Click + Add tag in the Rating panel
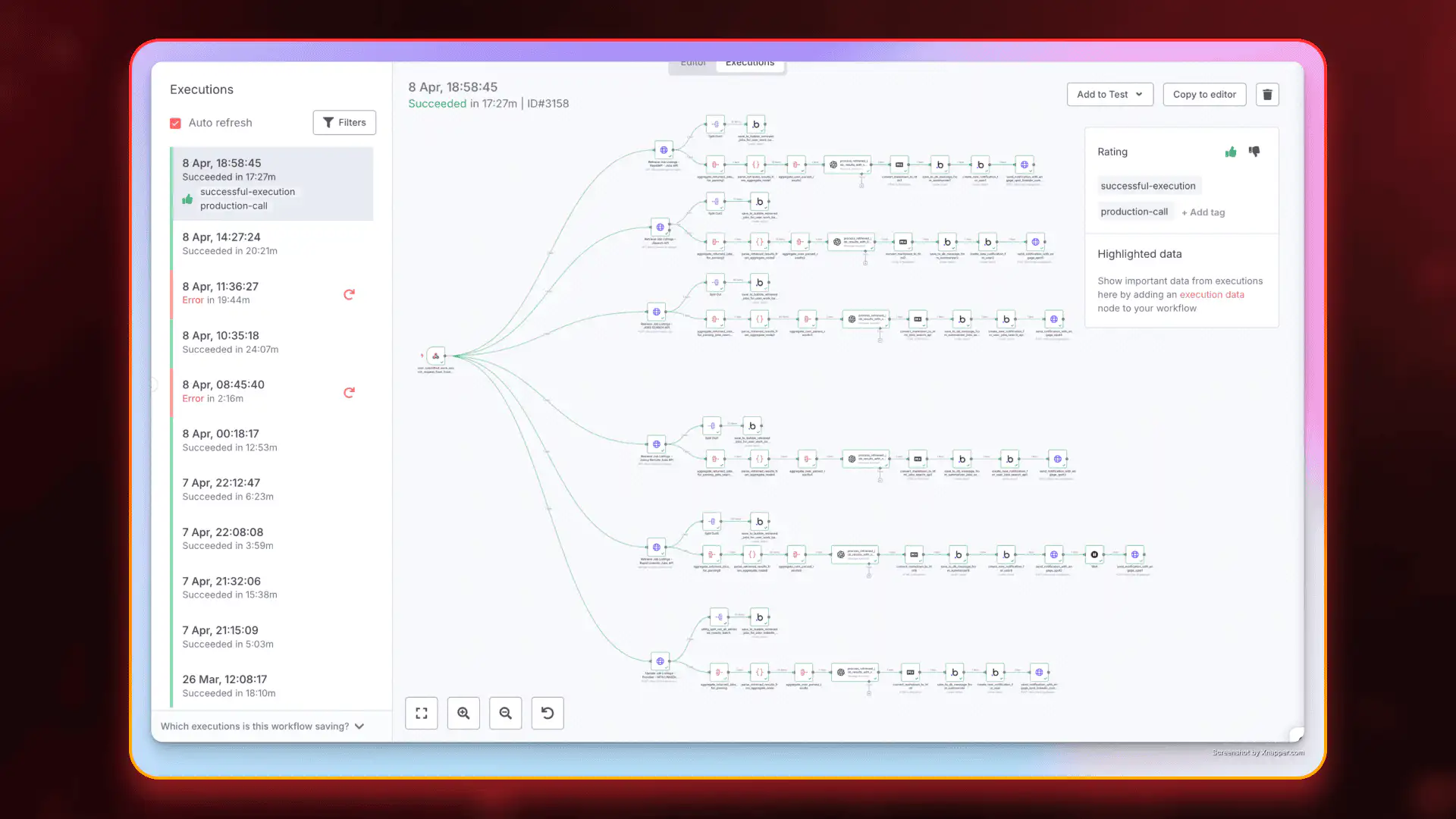 click(x=1203, y=212)
